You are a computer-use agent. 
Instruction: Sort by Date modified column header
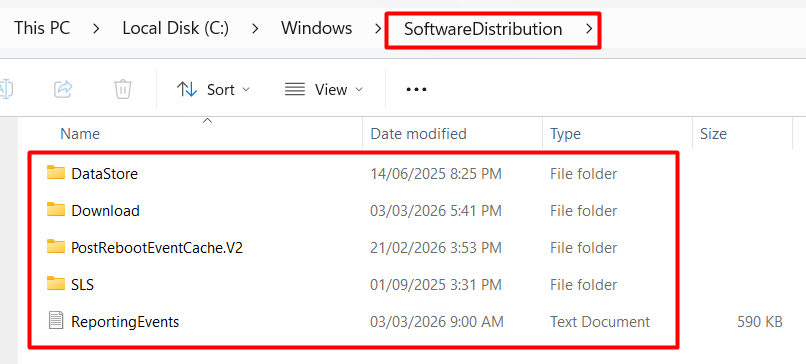tap(418, 134)
